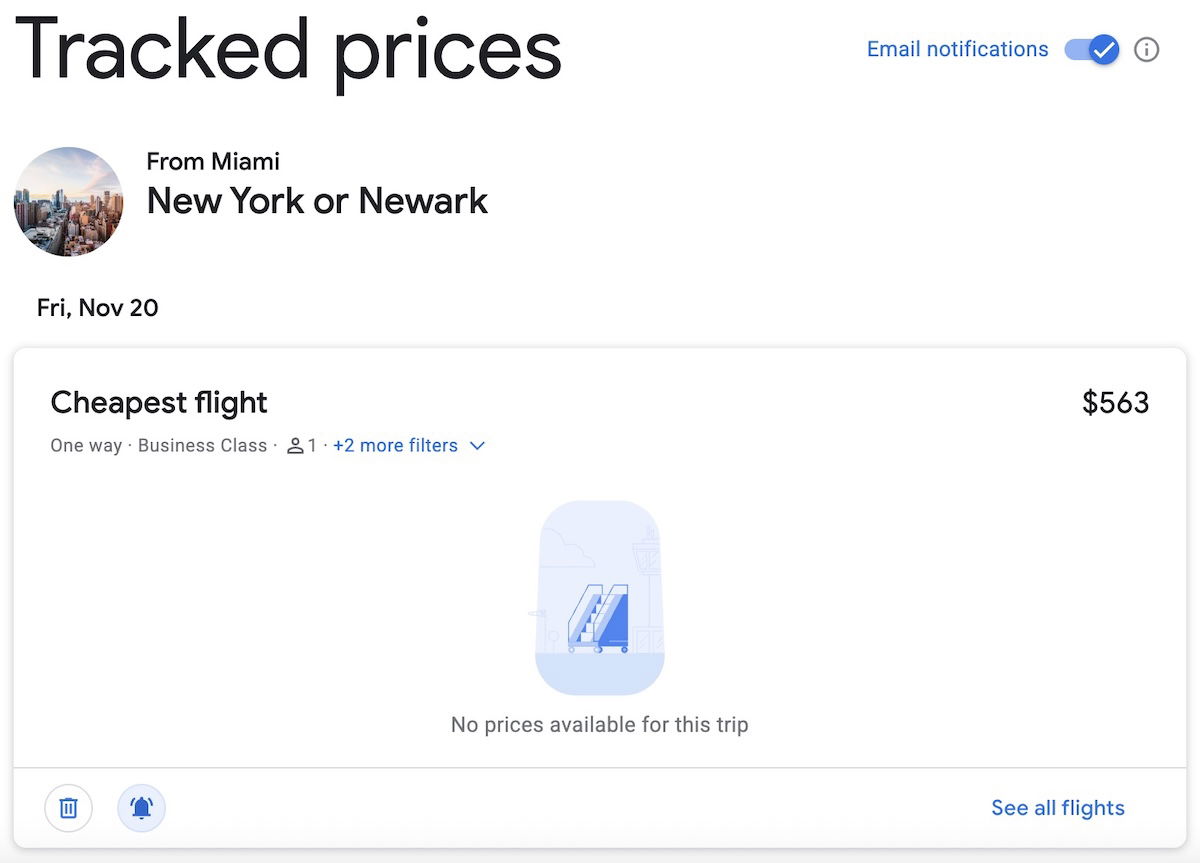Click the From Miami origin text
This screenshot has width=1200, height=863.
[x=213, y=161]
